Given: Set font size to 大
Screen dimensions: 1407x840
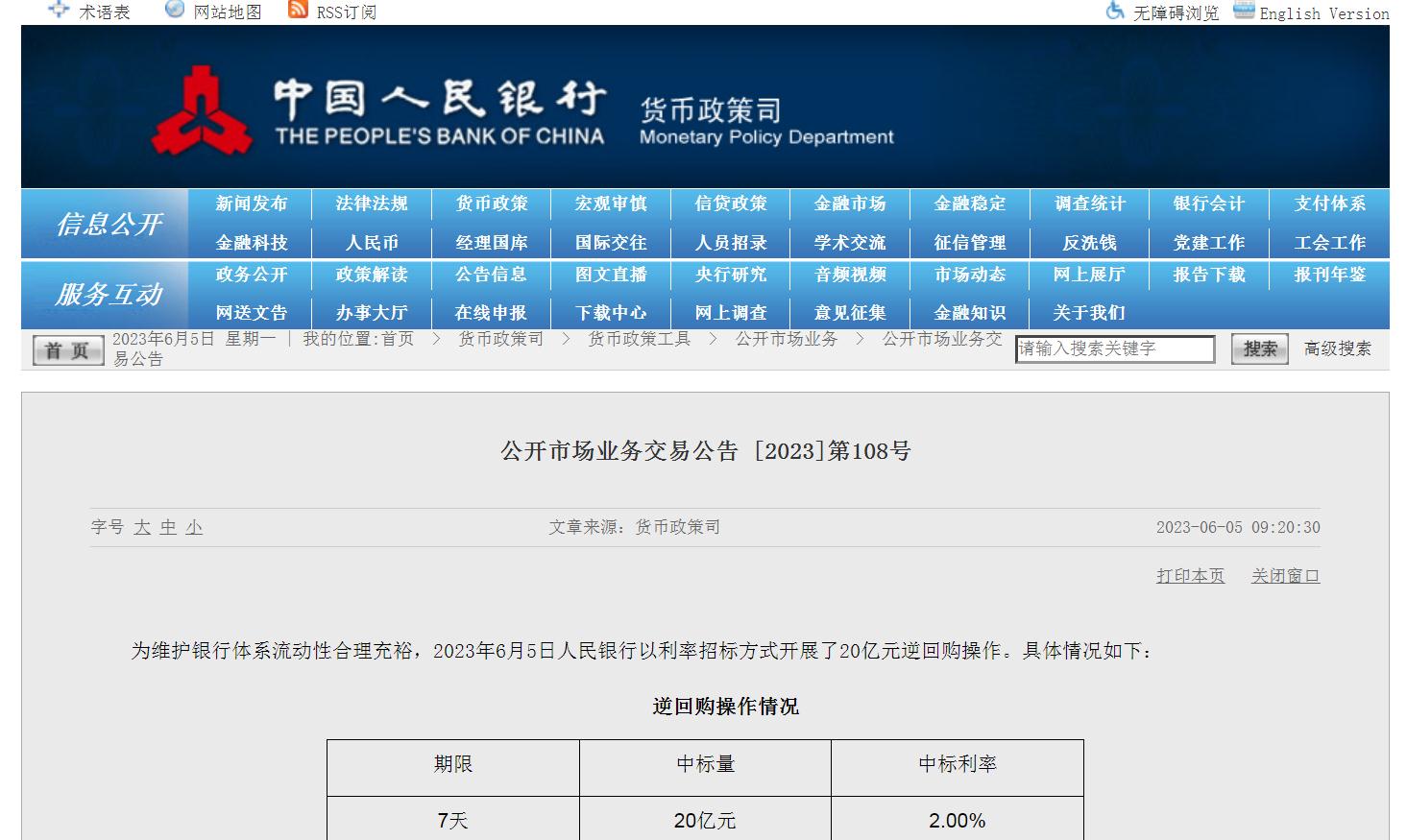Looking at the screenshot, I should (142, 527).
